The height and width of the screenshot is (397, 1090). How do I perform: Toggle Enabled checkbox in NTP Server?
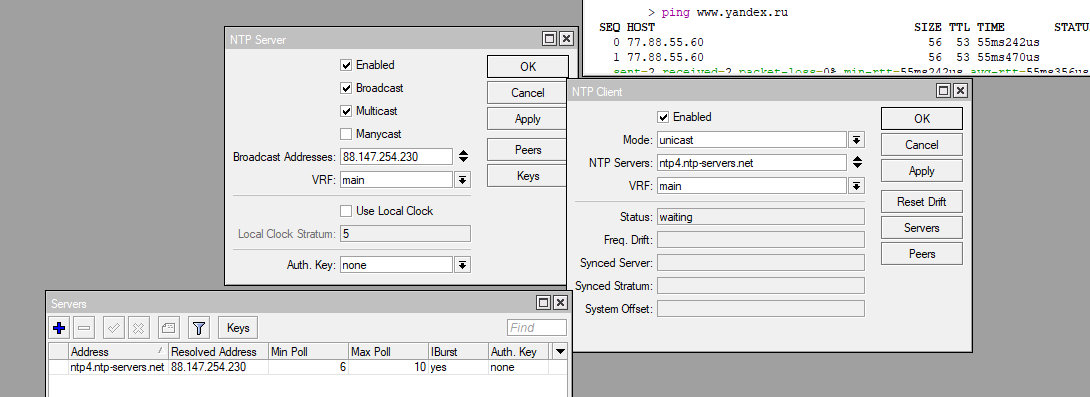coord(346,65)
